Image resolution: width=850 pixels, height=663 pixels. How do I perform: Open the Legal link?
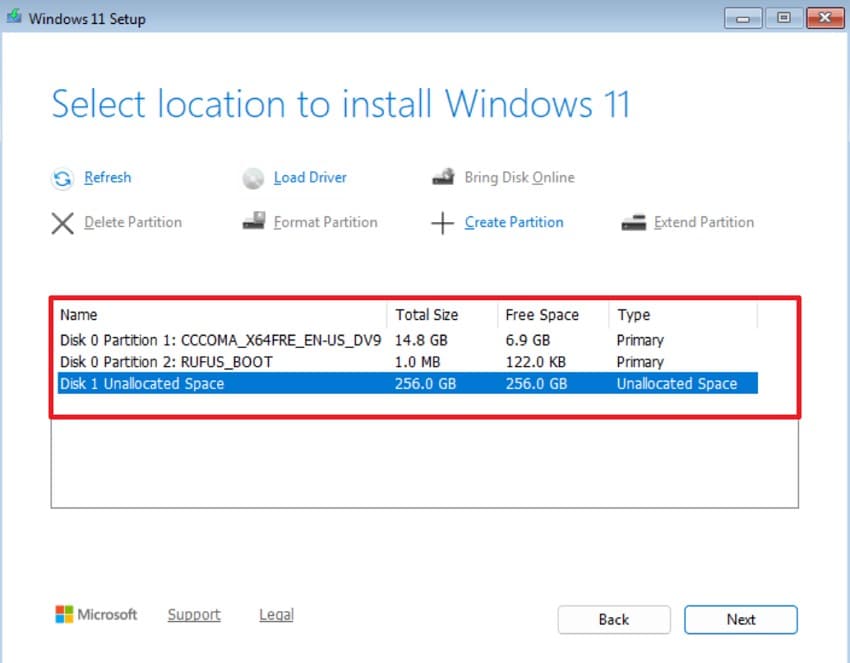(276, 614)
